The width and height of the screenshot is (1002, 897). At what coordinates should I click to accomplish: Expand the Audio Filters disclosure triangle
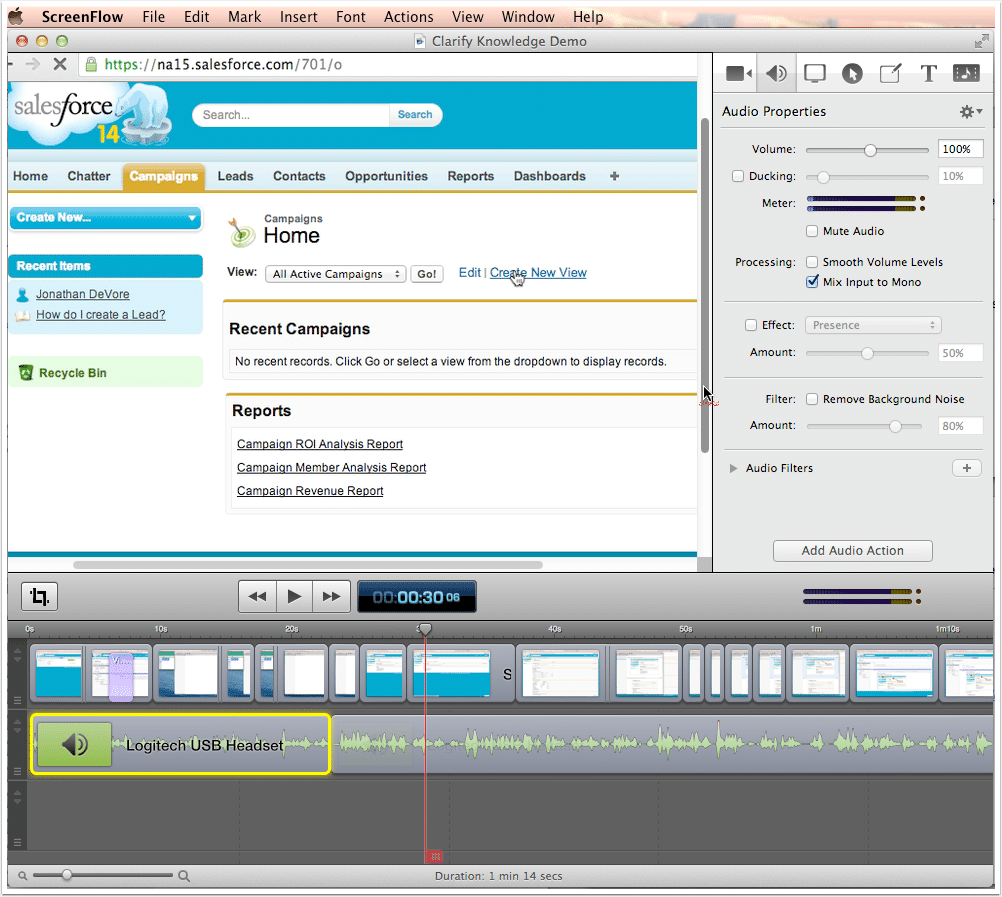point(733,468)
